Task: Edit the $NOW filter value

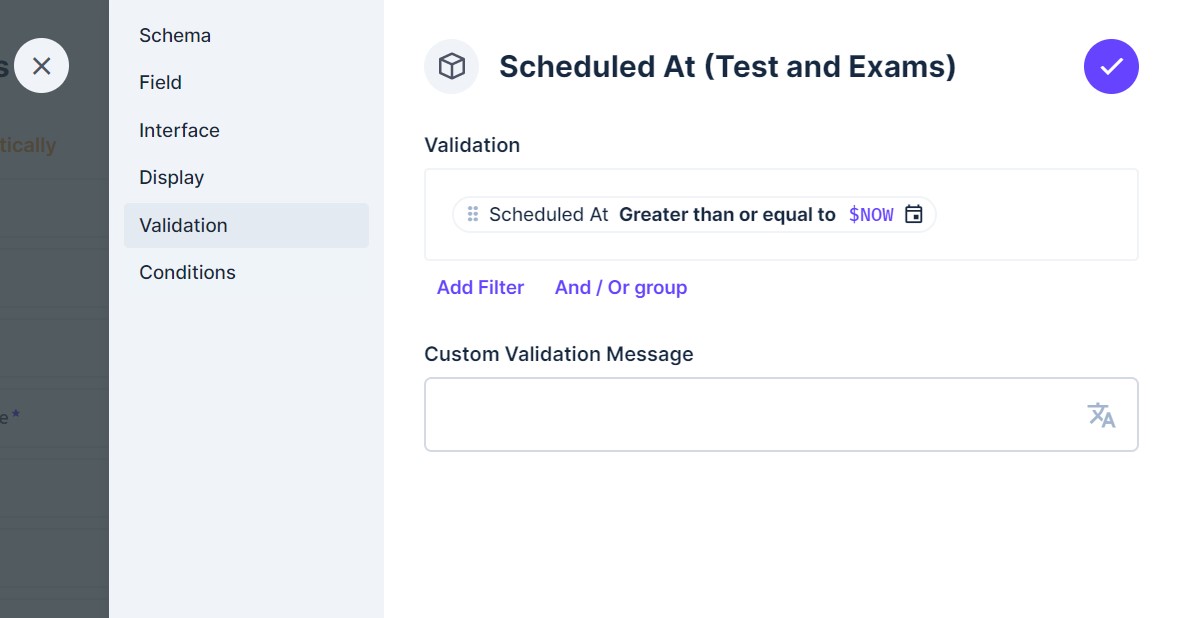Action: pos(870,214)
